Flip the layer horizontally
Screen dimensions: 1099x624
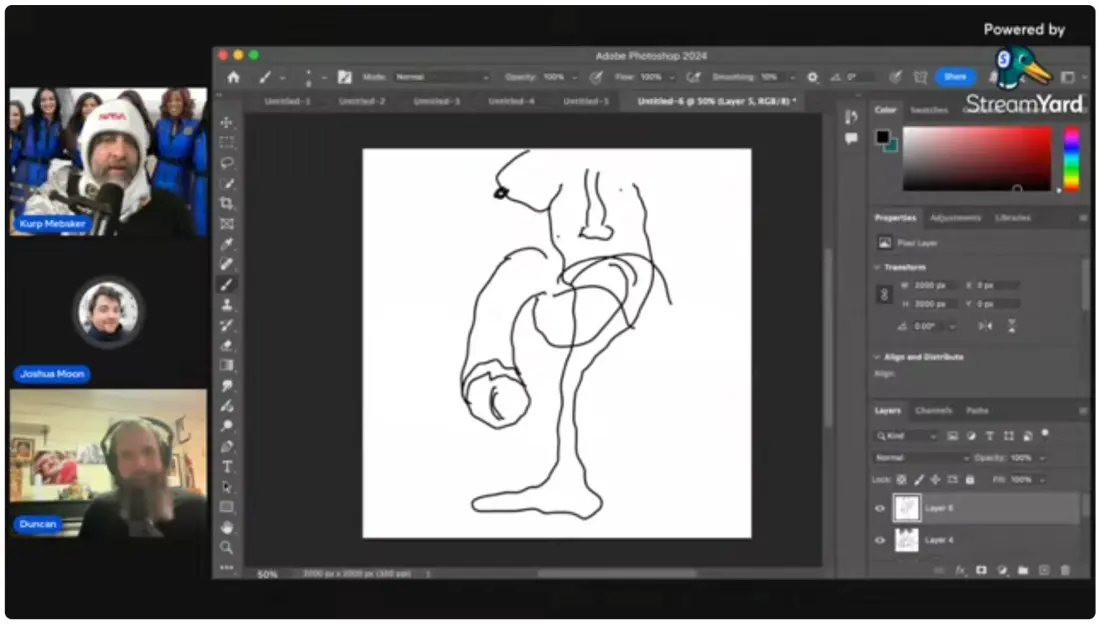pyautogui.click(x=985, y=326)
